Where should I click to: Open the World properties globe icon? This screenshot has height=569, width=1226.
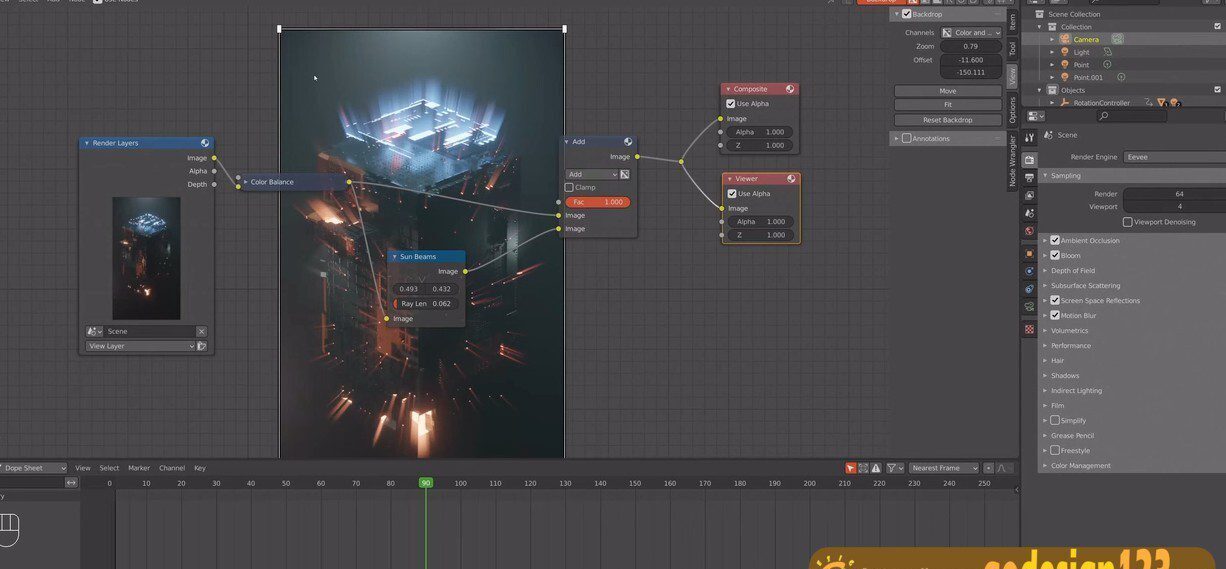pos(1029,231)
